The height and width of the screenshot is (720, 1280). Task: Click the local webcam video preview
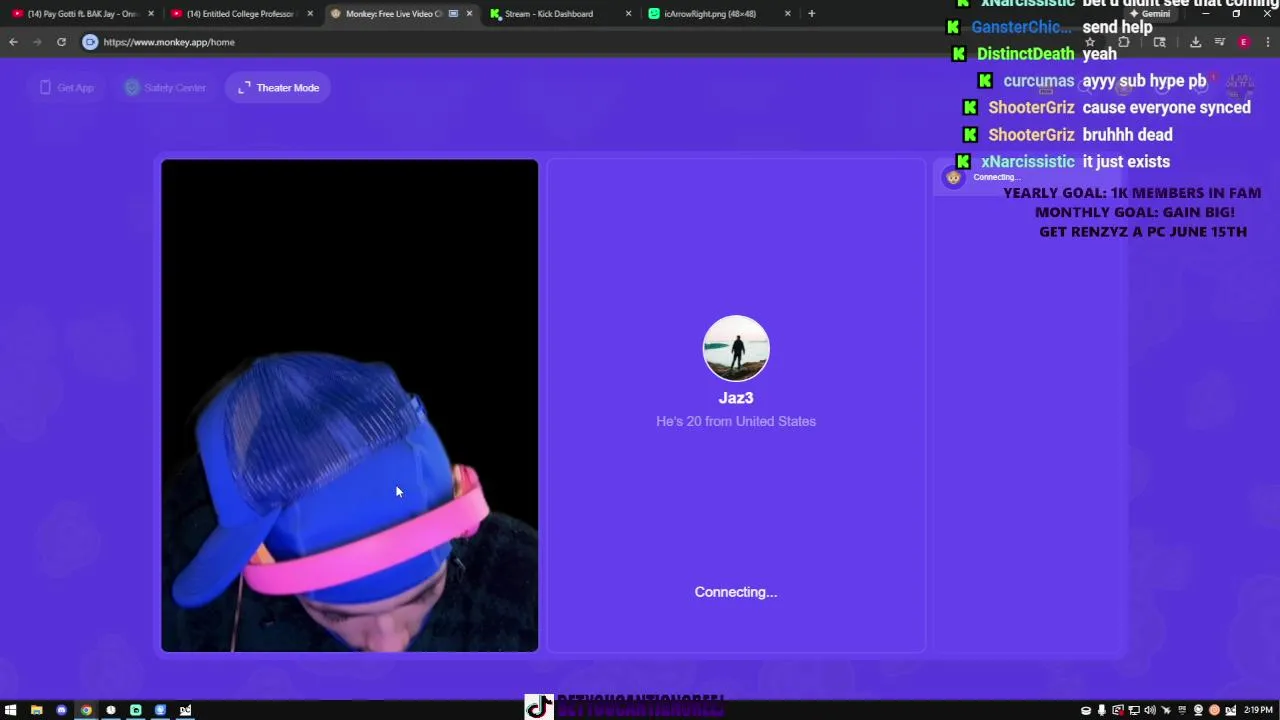(x=349, y=405)
